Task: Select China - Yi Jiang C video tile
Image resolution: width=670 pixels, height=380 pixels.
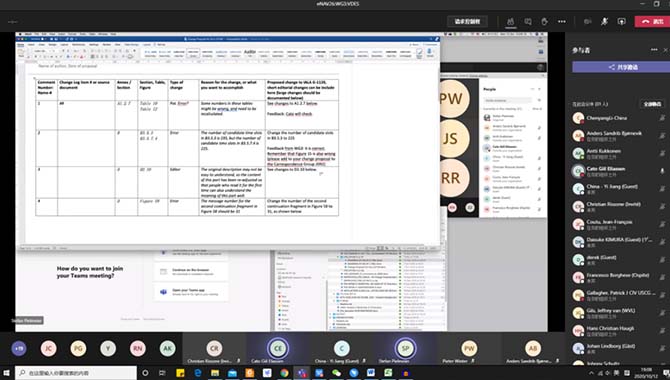Action: [x=341, y=349]
